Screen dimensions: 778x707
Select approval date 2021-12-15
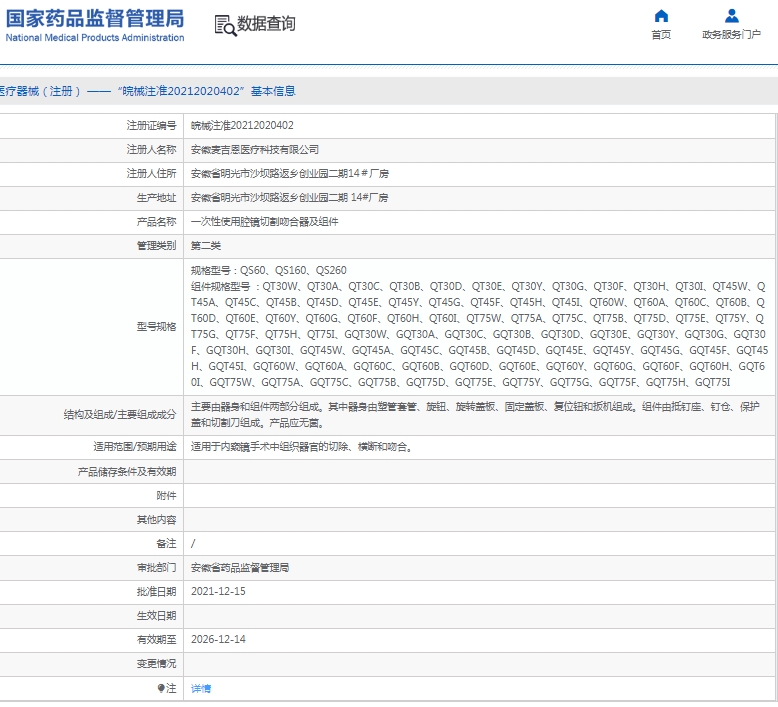pyautogui.click(x=218, y=591)
